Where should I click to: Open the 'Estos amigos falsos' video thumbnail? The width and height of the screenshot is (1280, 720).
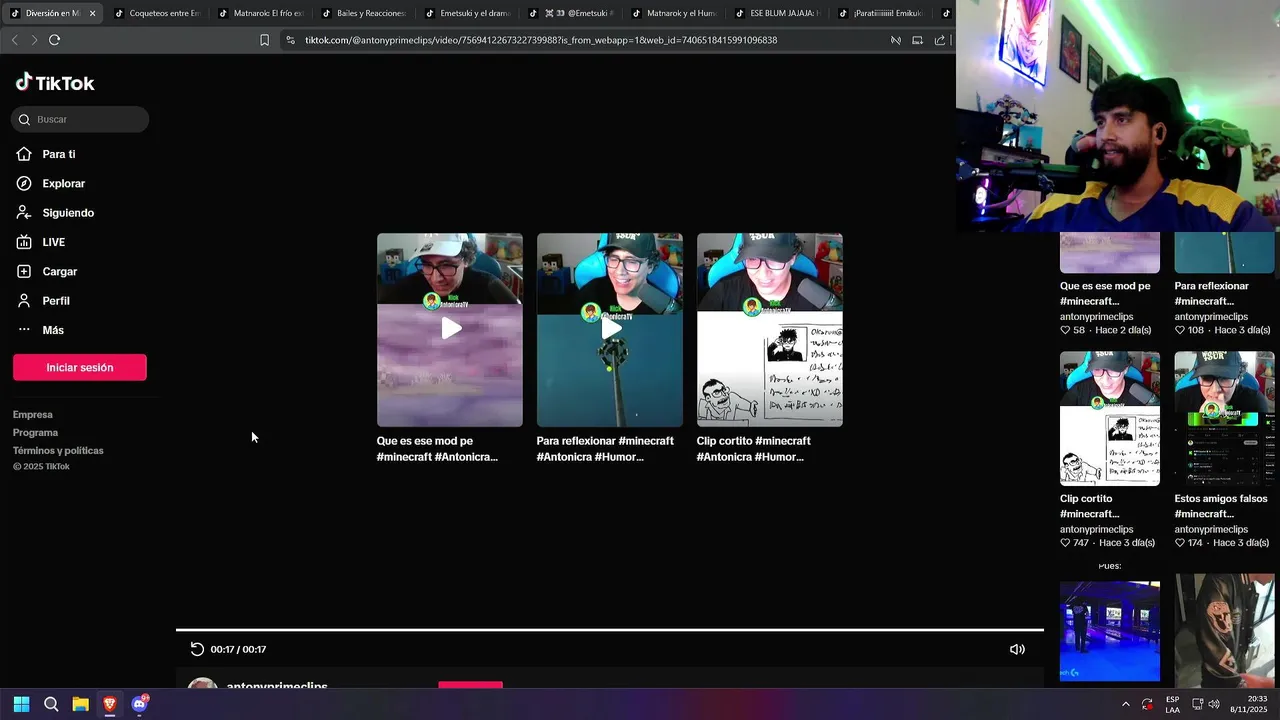[1225, 418]
